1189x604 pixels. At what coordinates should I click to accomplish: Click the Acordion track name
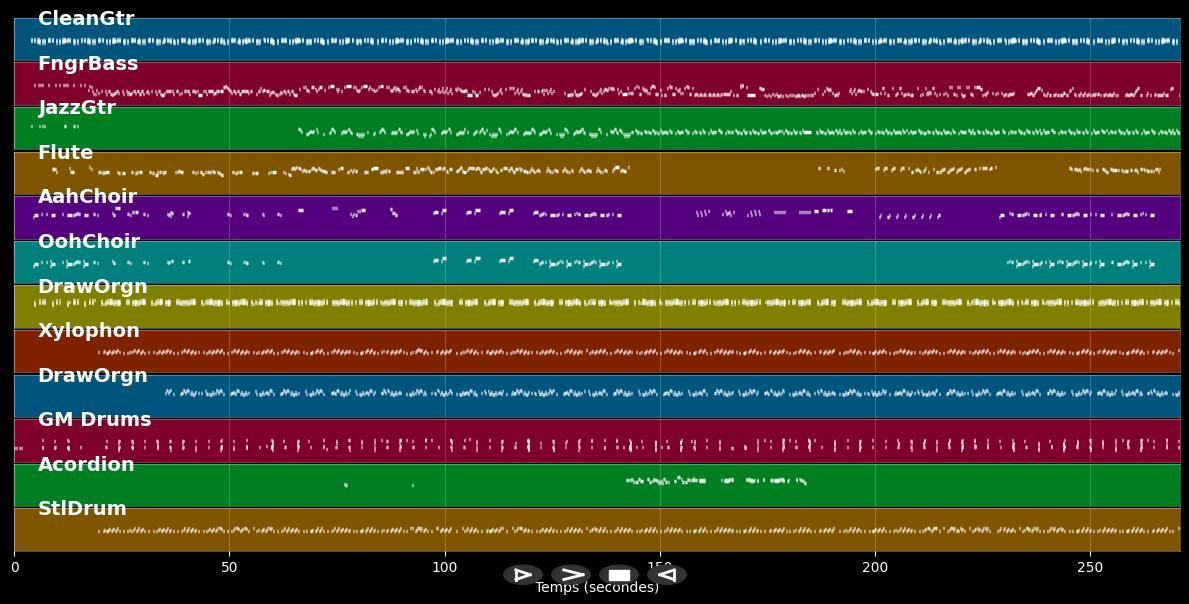(86, 465)
